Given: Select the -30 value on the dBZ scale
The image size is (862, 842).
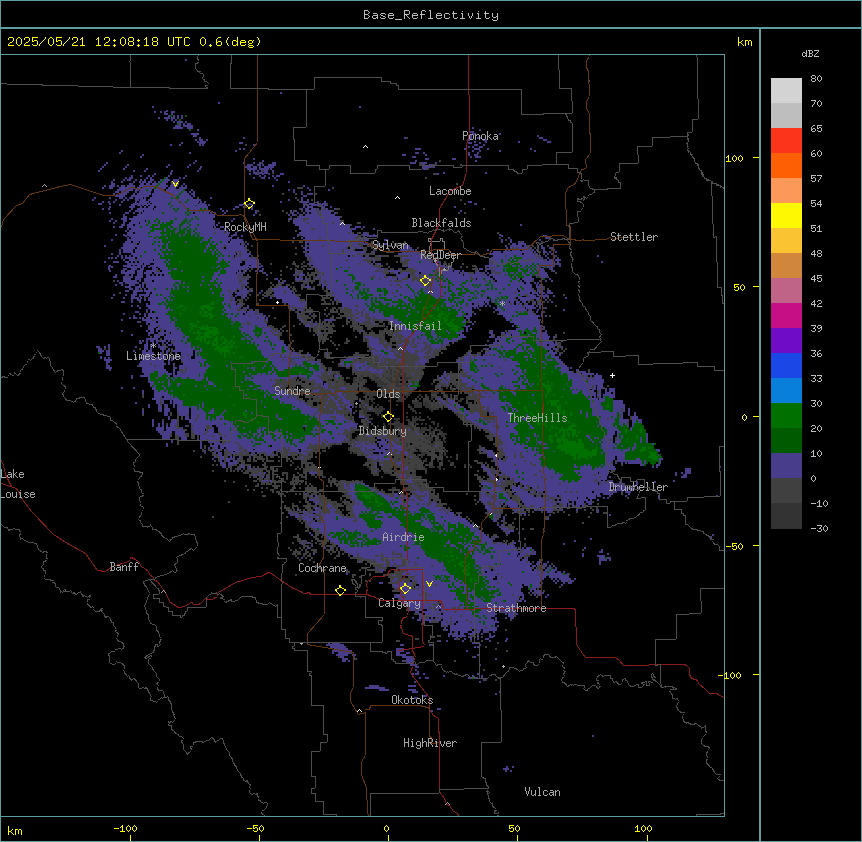Looking at the screenshot, I should [819, 529].
